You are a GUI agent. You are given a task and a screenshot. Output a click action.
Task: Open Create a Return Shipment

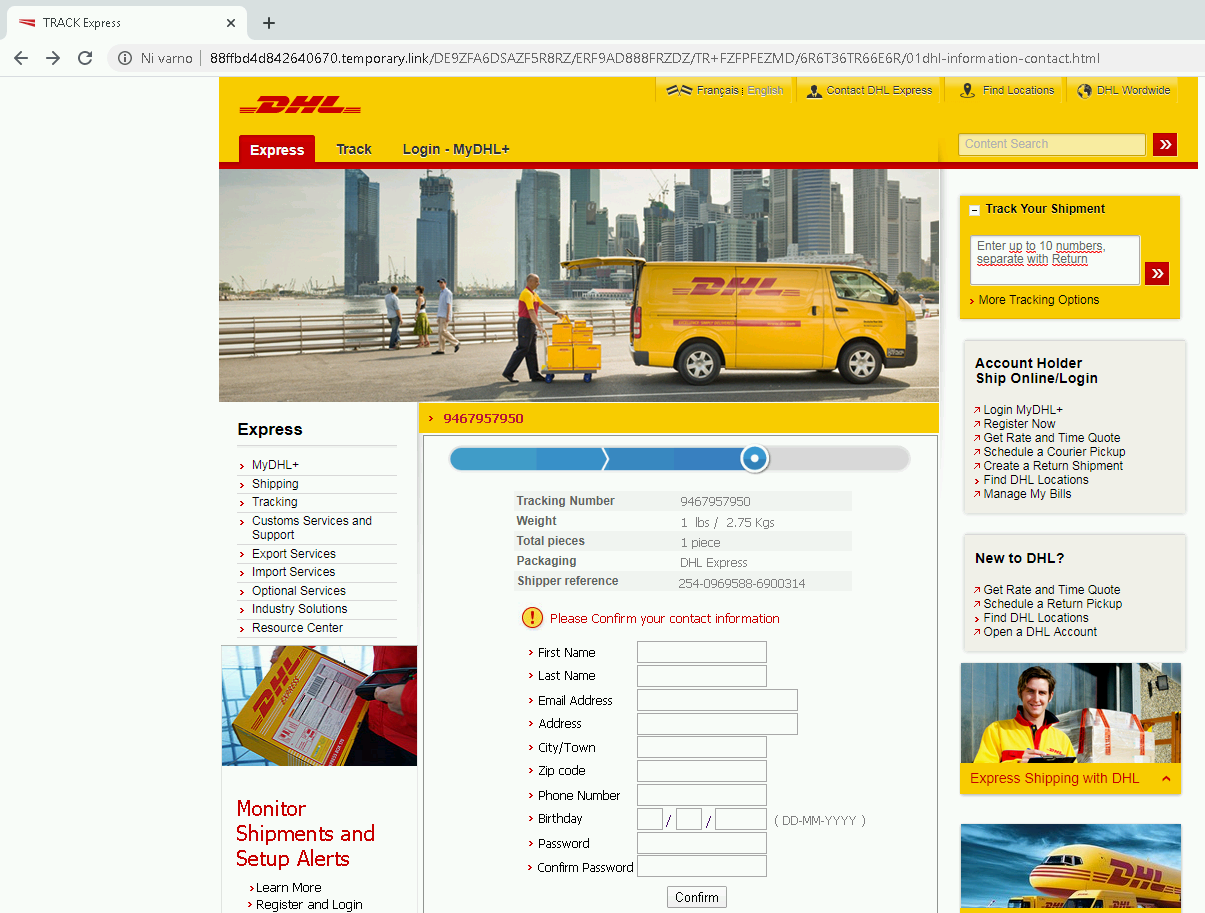1053,466
